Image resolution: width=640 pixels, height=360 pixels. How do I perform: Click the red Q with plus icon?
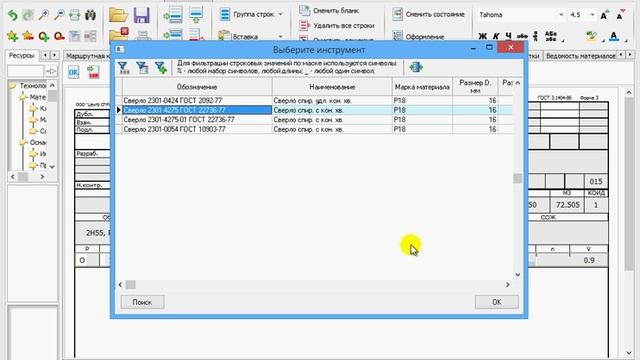click(x=43, y=36)
